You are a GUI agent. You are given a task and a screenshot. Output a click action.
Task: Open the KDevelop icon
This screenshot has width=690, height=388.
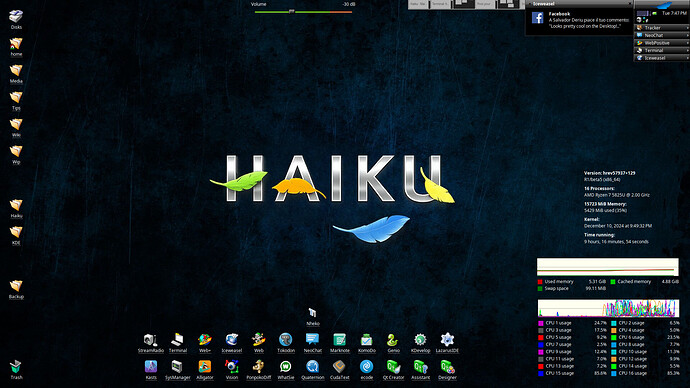tap(420, 340)
